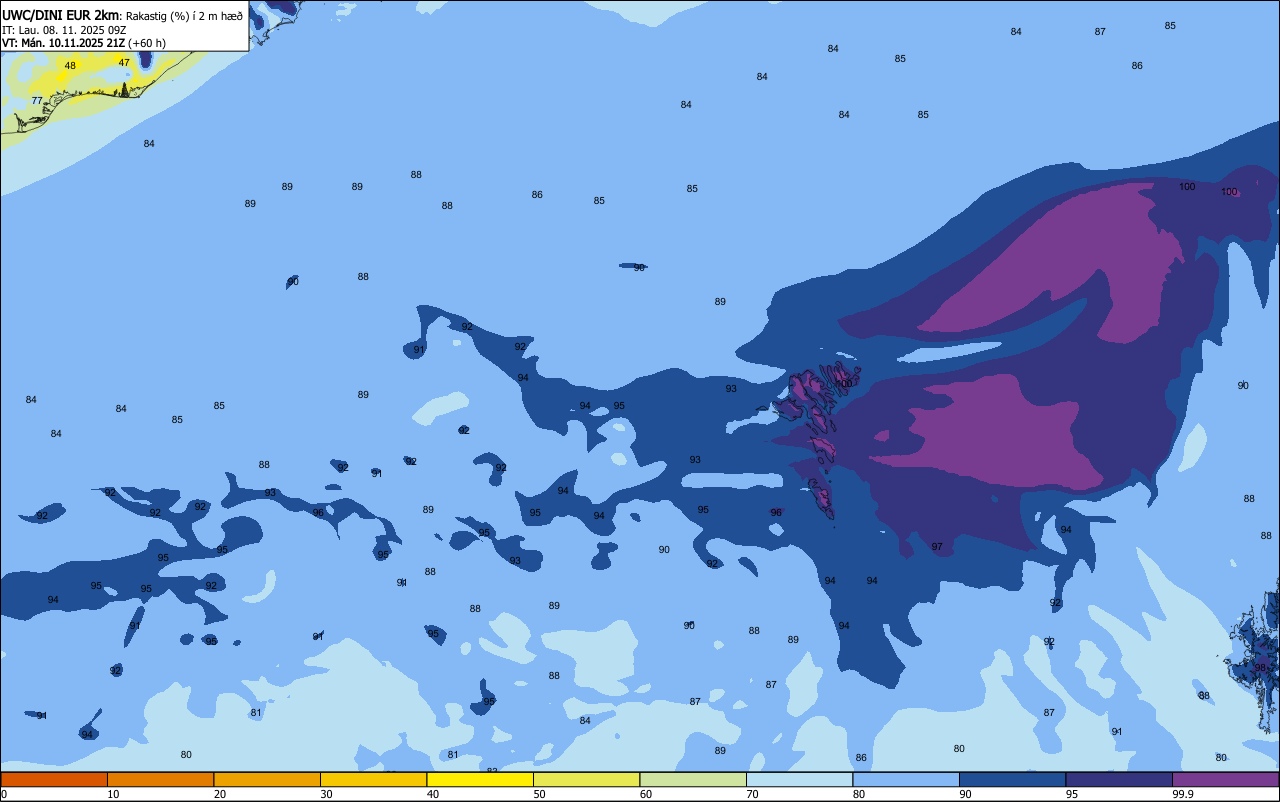Click the 0–10 dark orange legend swatch
1280x802 pixels.
(x=54, y=779)
